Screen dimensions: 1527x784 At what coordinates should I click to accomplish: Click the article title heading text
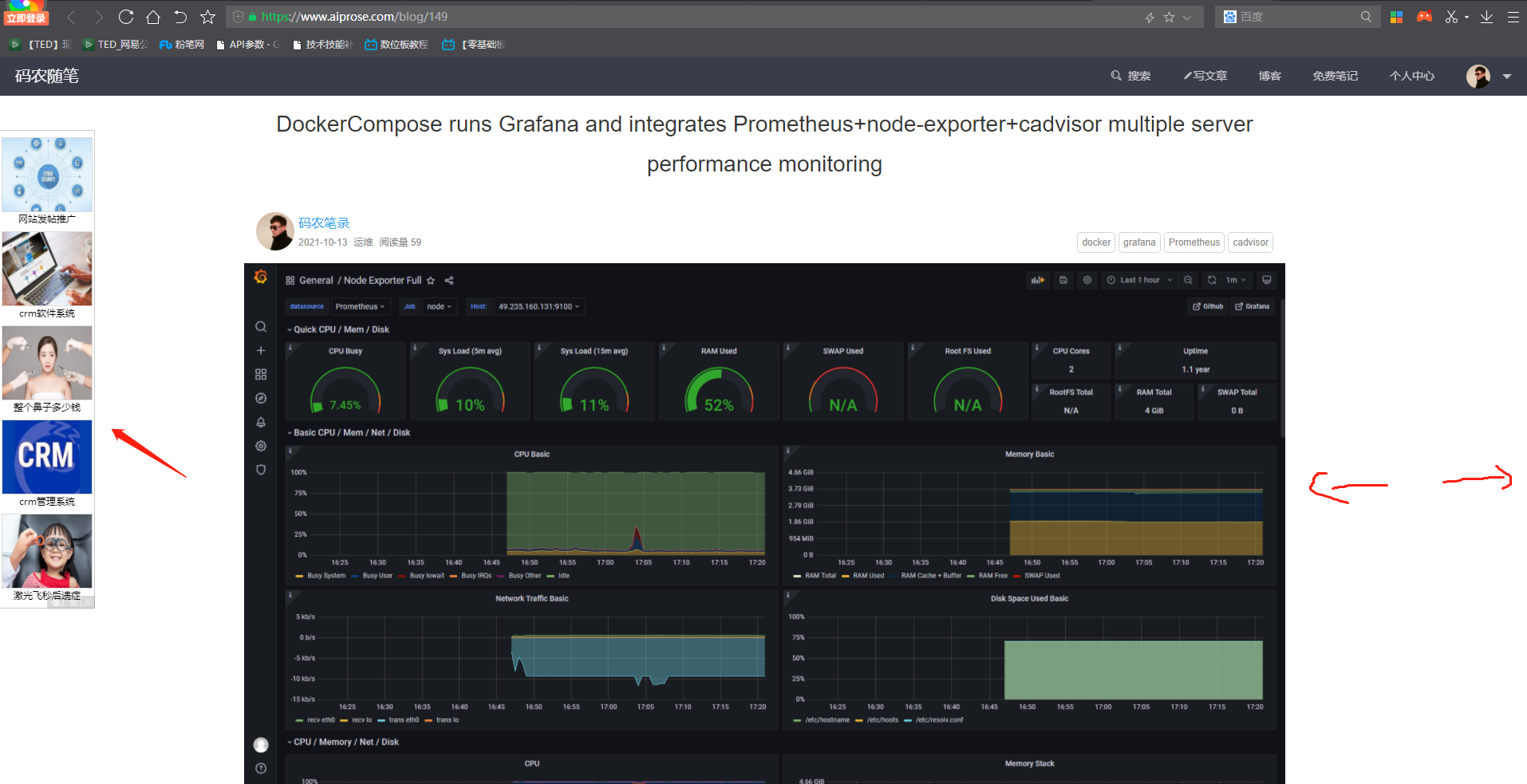[x=764, y=144]
